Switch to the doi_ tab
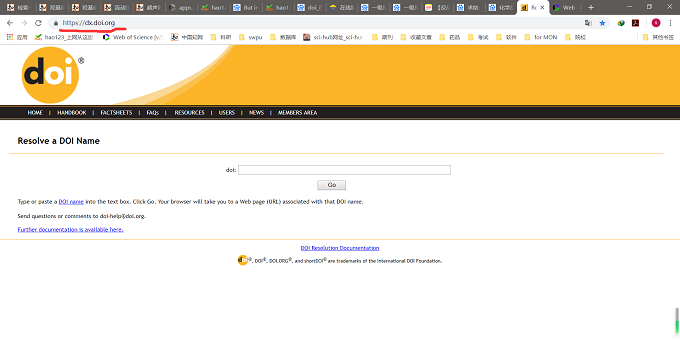The image size is (680, 364). coord(310,7)
